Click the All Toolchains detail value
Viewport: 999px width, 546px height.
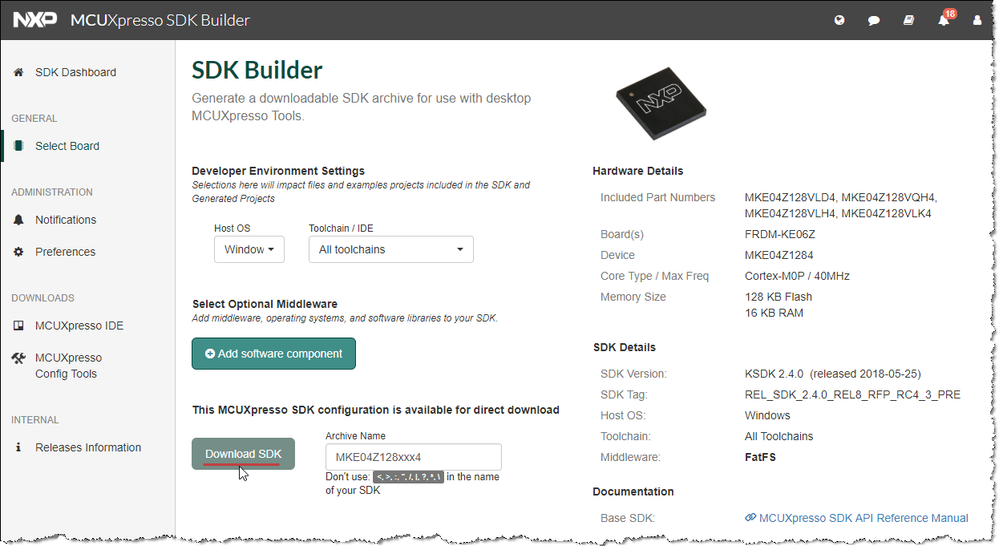(779, 436)
